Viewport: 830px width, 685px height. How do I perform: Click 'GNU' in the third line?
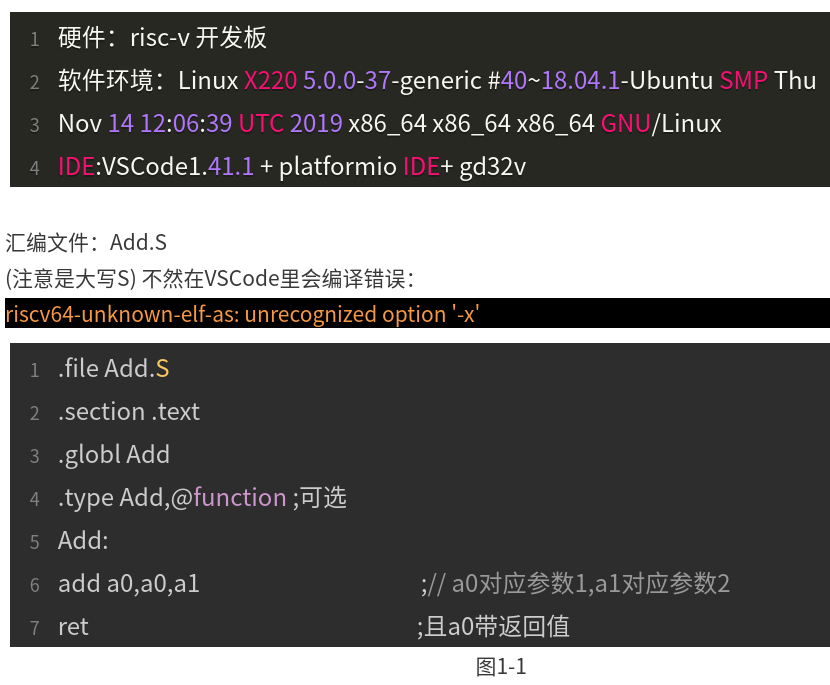click(x=626, y=124)
